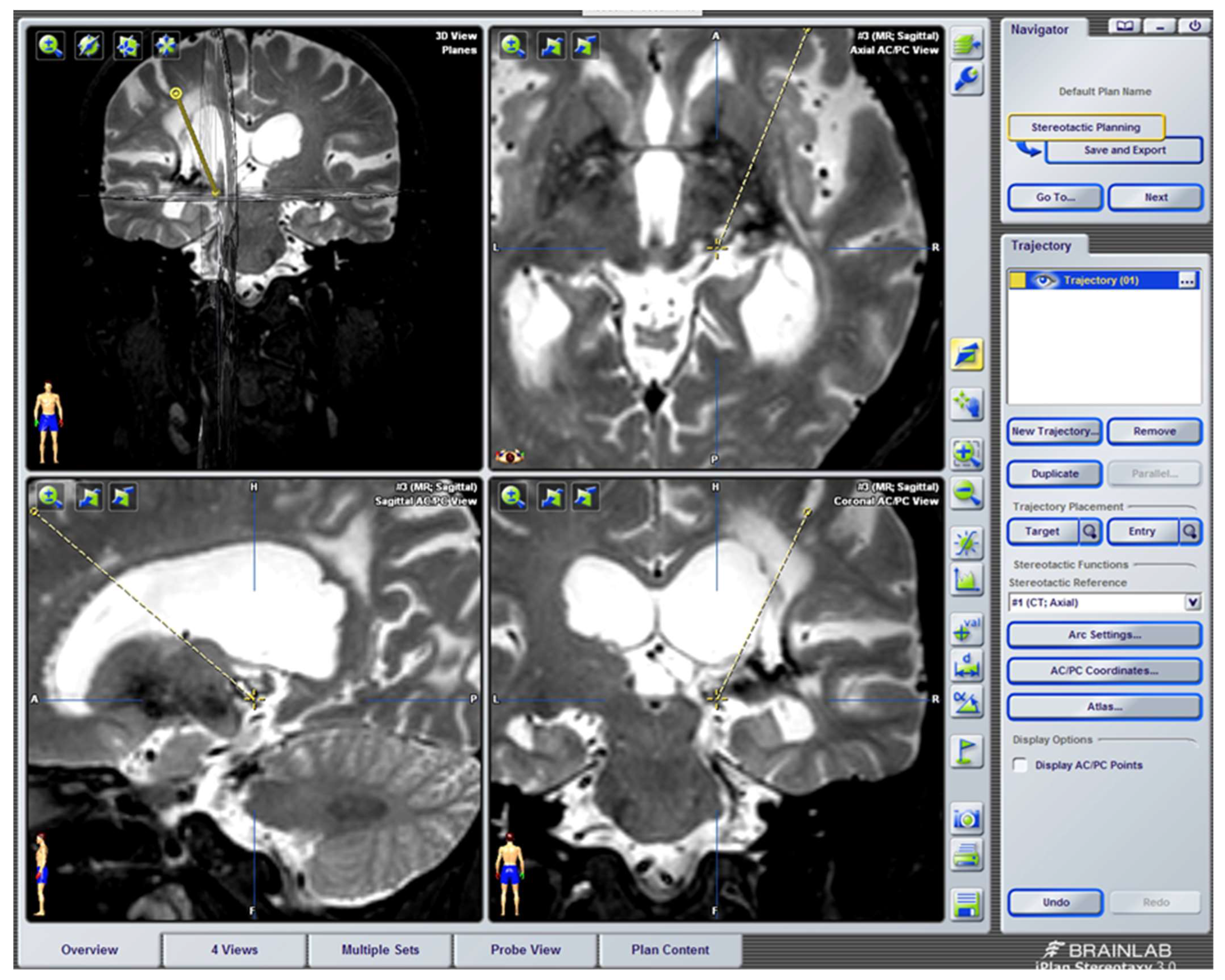The height and width of the screenshot is (980, 1225).
Task: Switch to the Plan Content tab
Action: pyautogui.click(x=670, y=949)
